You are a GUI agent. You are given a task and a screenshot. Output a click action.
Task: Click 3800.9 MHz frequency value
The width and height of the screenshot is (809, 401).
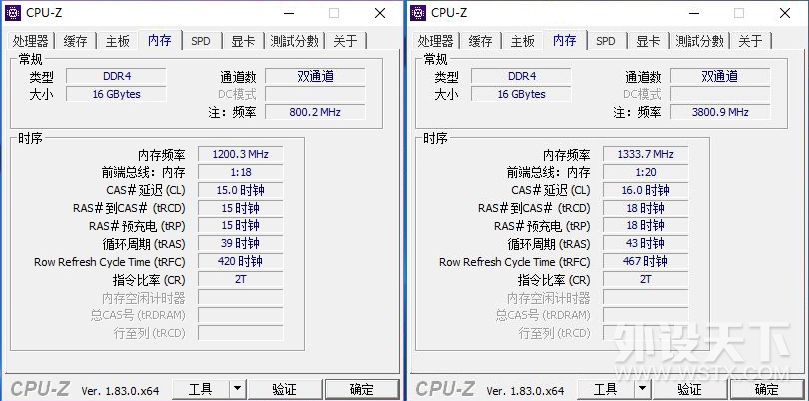(x=720, y=112)
